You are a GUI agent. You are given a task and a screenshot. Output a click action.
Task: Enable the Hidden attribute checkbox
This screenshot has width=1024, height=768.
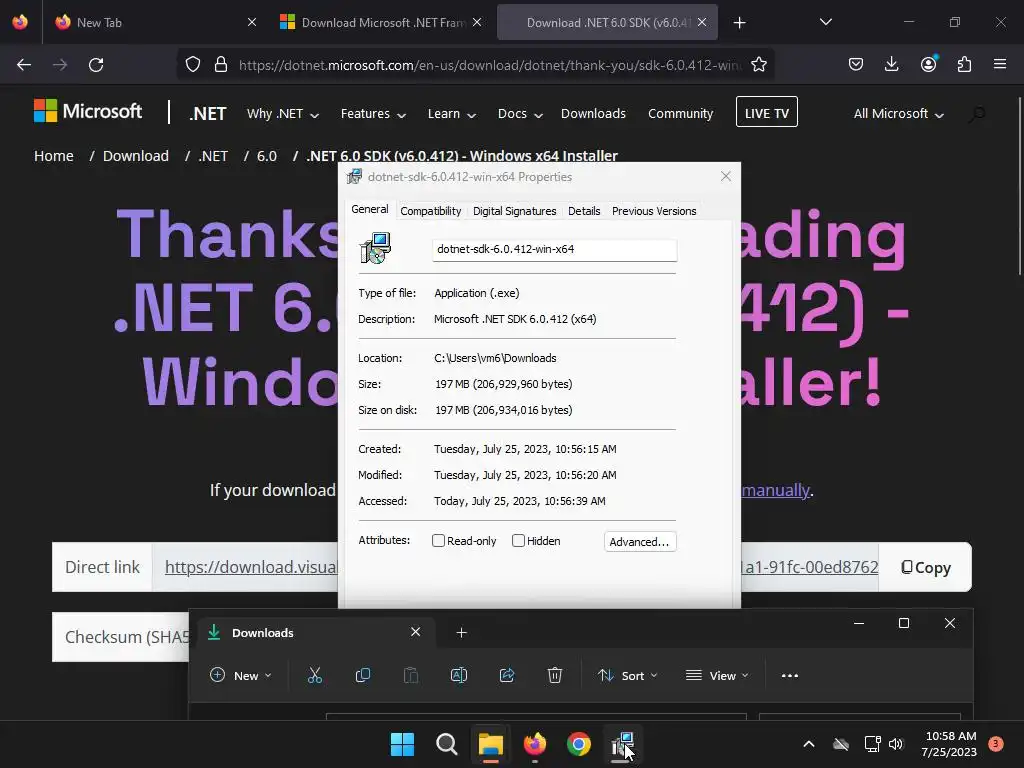(518, 541)
